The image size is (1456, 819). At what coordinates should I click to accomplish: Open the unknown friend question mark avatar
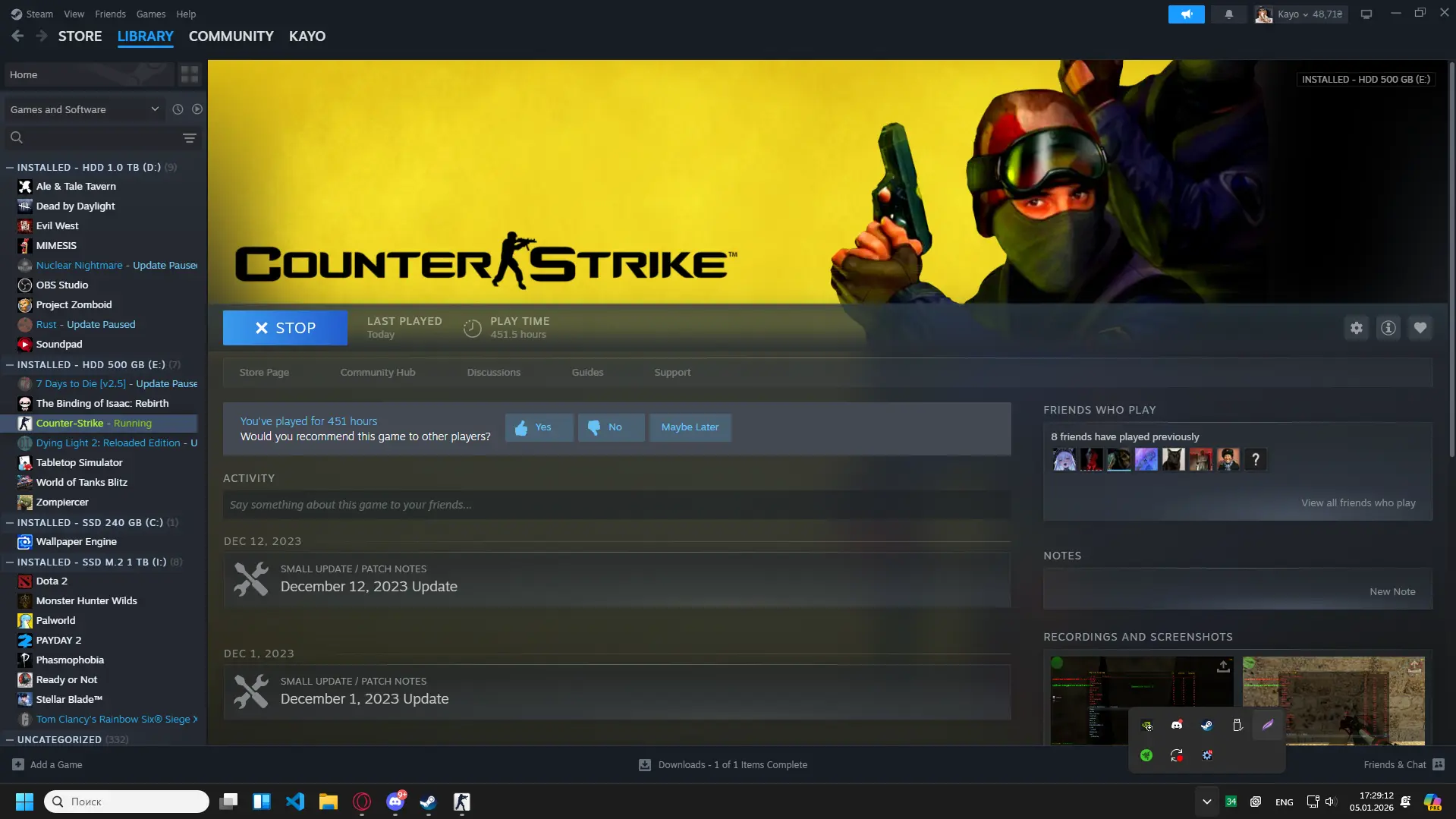pos(1256,459)
